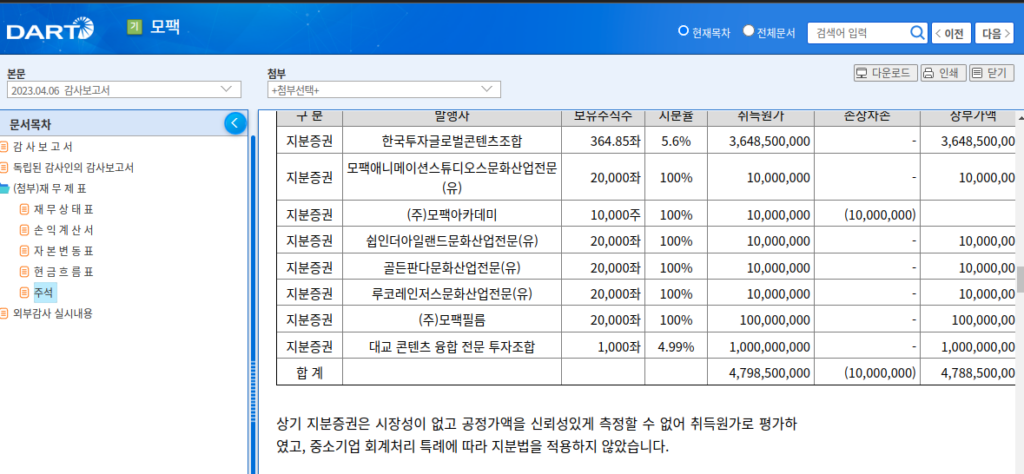Viewport: 1024px width, 474px height.
Task: Click the 감사보고서 document icon
Action: [x=4, y=147]
